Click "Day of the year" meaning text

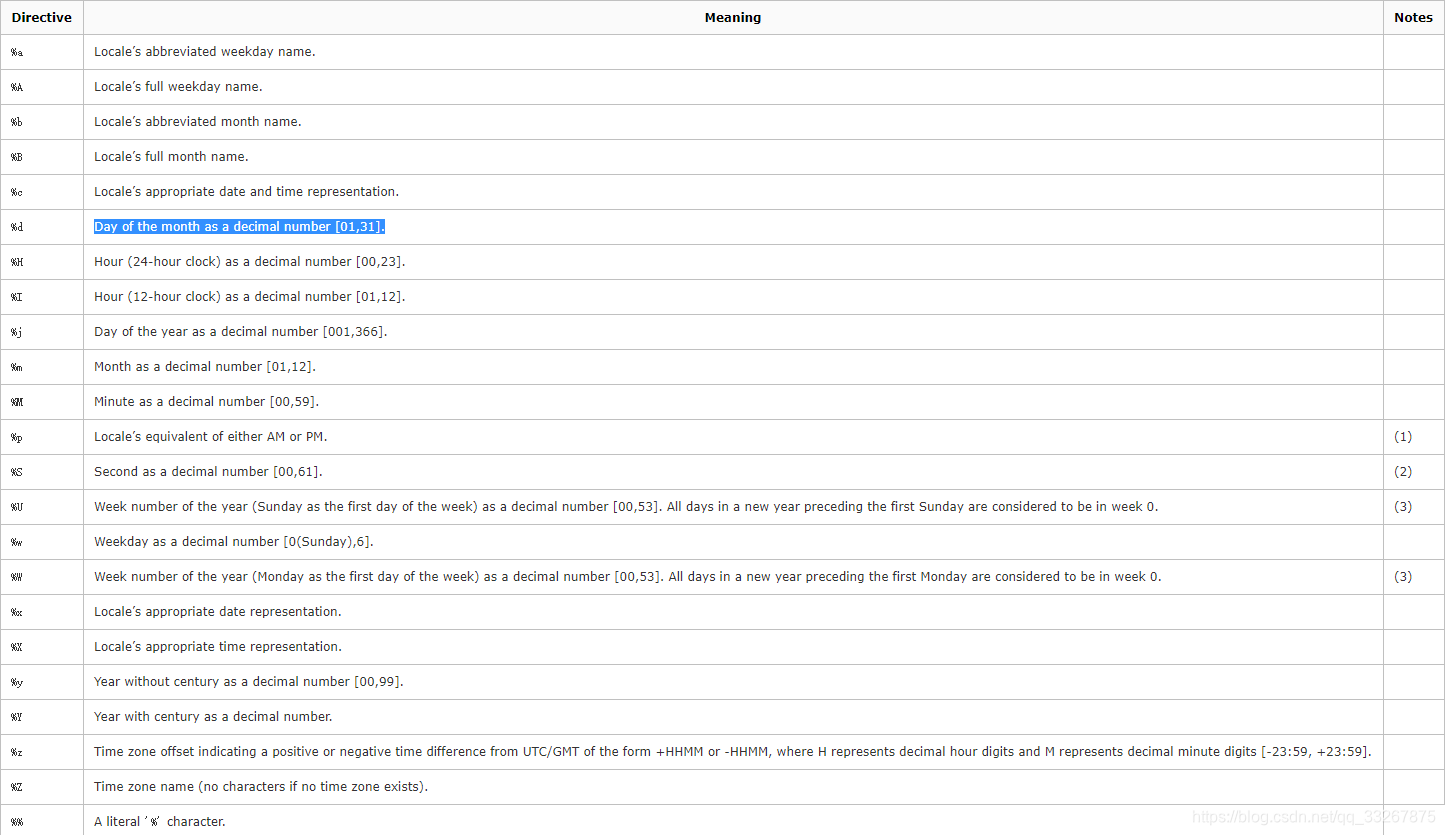pyautogui.click(x=240, y=332)
